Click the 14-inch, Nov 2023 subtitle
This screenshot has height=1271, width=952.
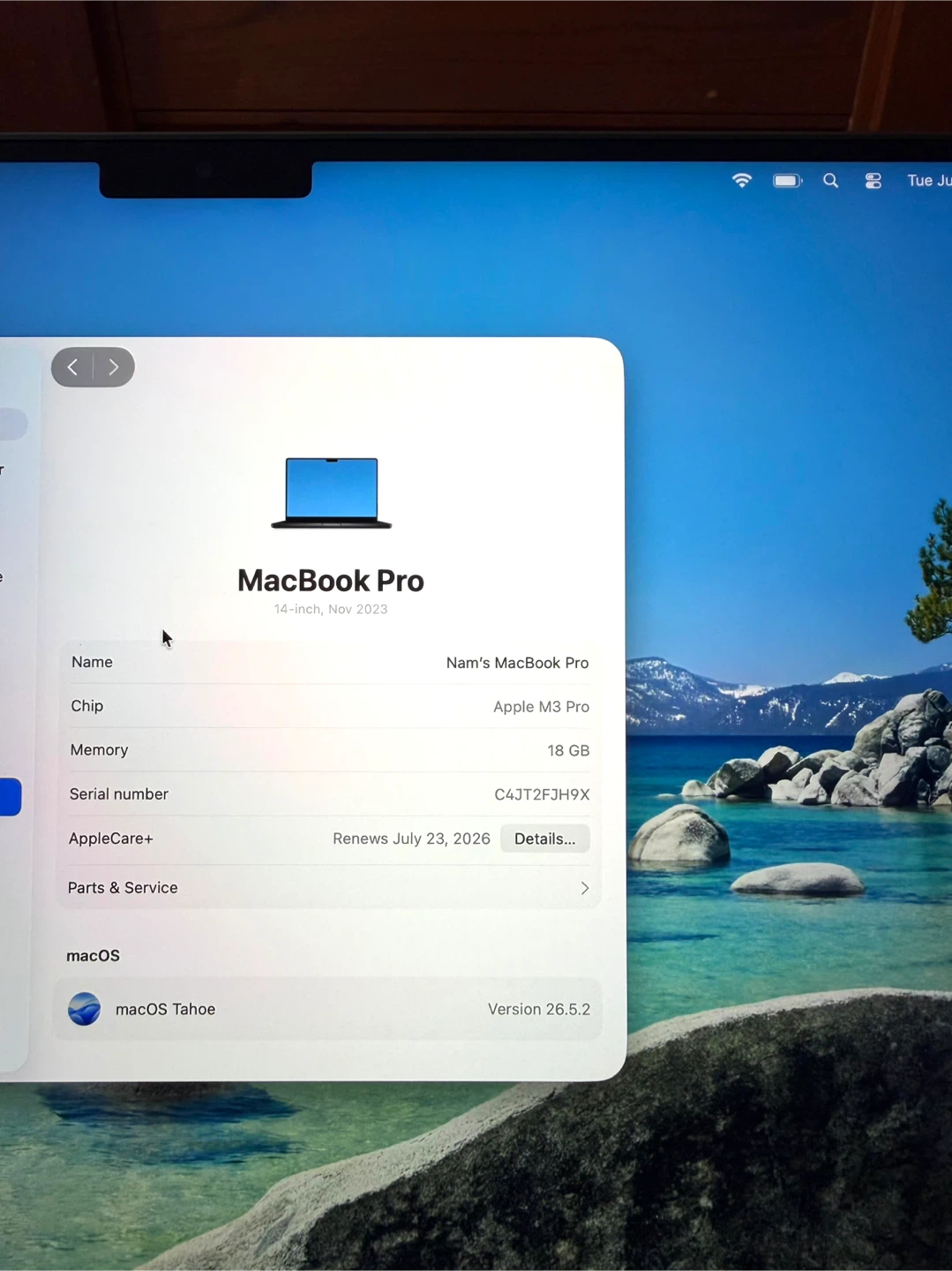[331, 609]
